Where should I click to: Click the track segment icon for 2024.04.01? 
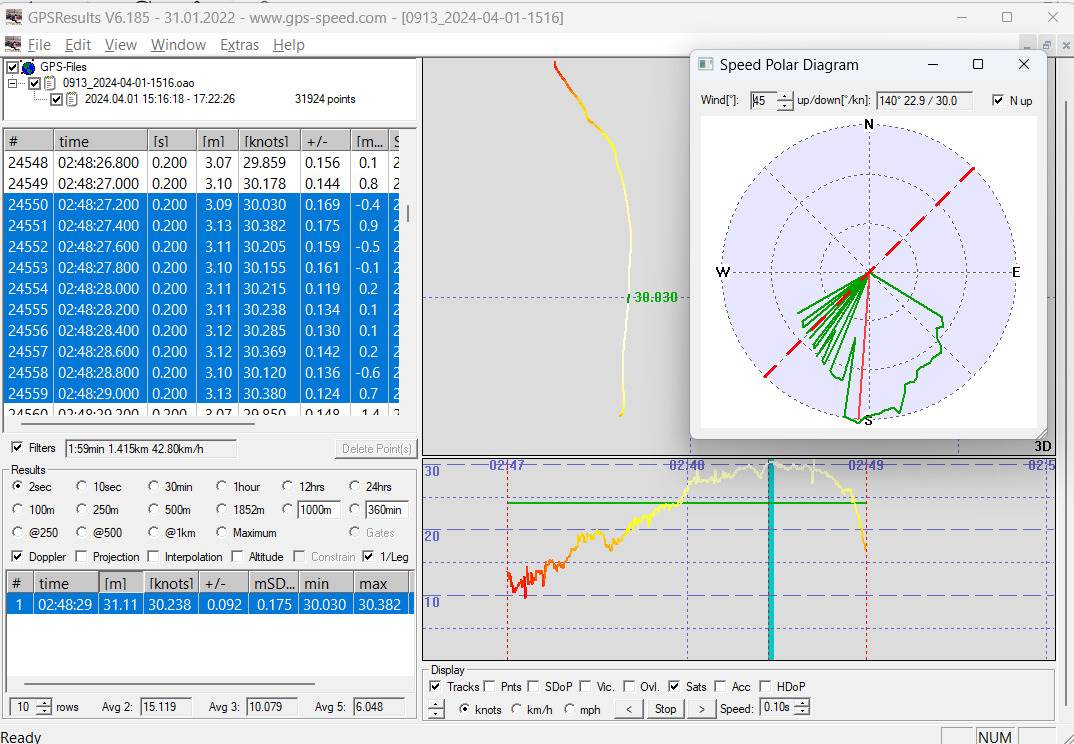click(x=72, y=99)
